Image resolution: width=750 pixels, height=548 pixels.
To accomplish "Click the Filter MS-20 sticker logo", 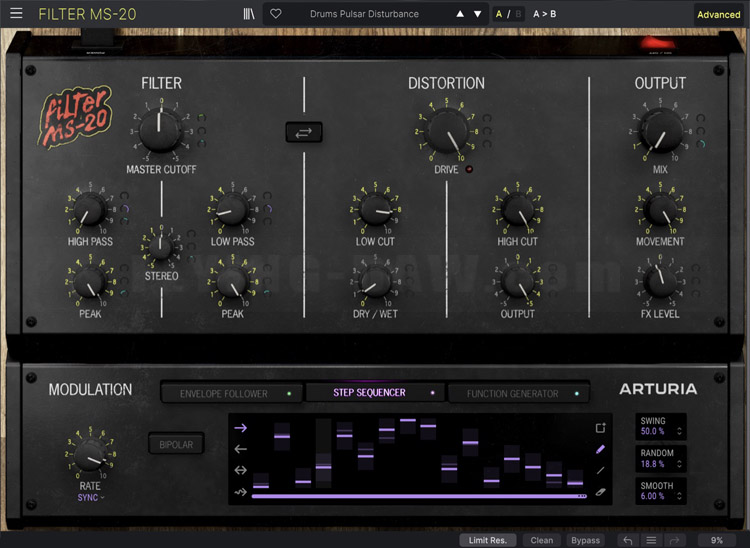I will pyautogui.click(x=75, y=116).
